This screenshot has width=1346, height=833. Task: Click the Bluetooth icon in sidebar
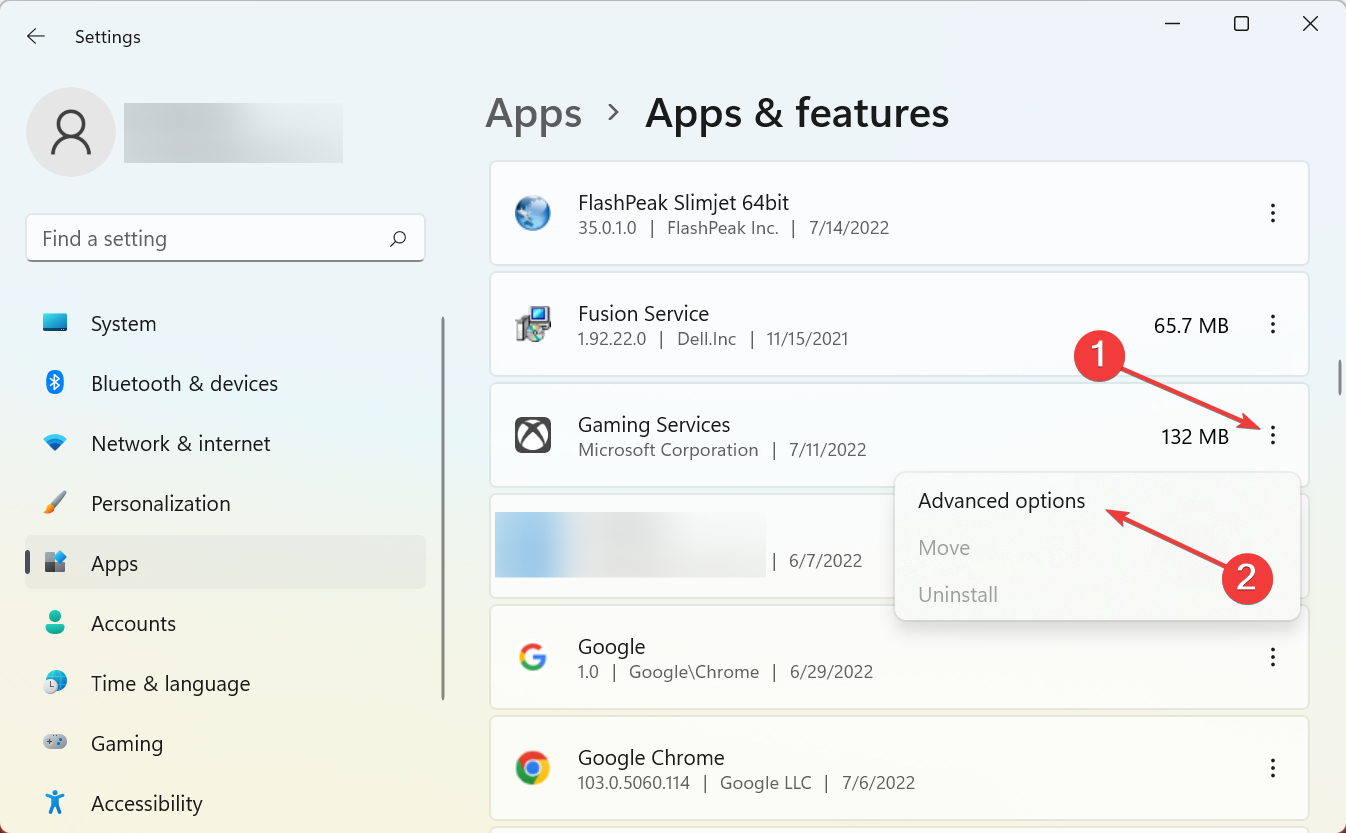55,382
